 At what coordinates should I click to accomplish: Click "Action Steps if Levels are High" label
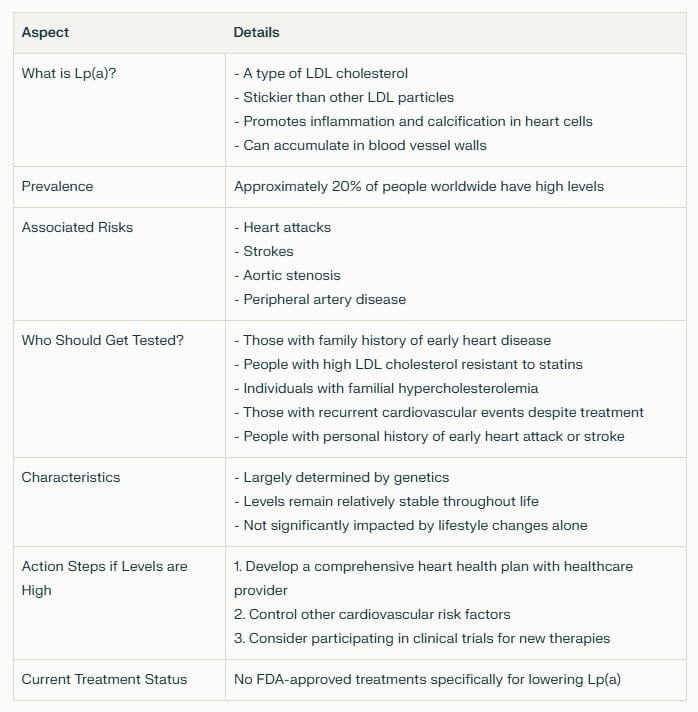(104, 578)
